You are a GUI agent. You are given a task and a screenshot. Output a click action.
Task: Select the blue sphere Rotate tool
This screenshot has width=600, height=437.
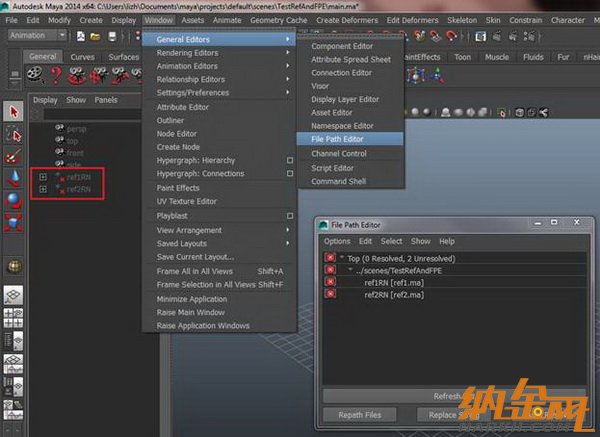click(x=13, y=201)
